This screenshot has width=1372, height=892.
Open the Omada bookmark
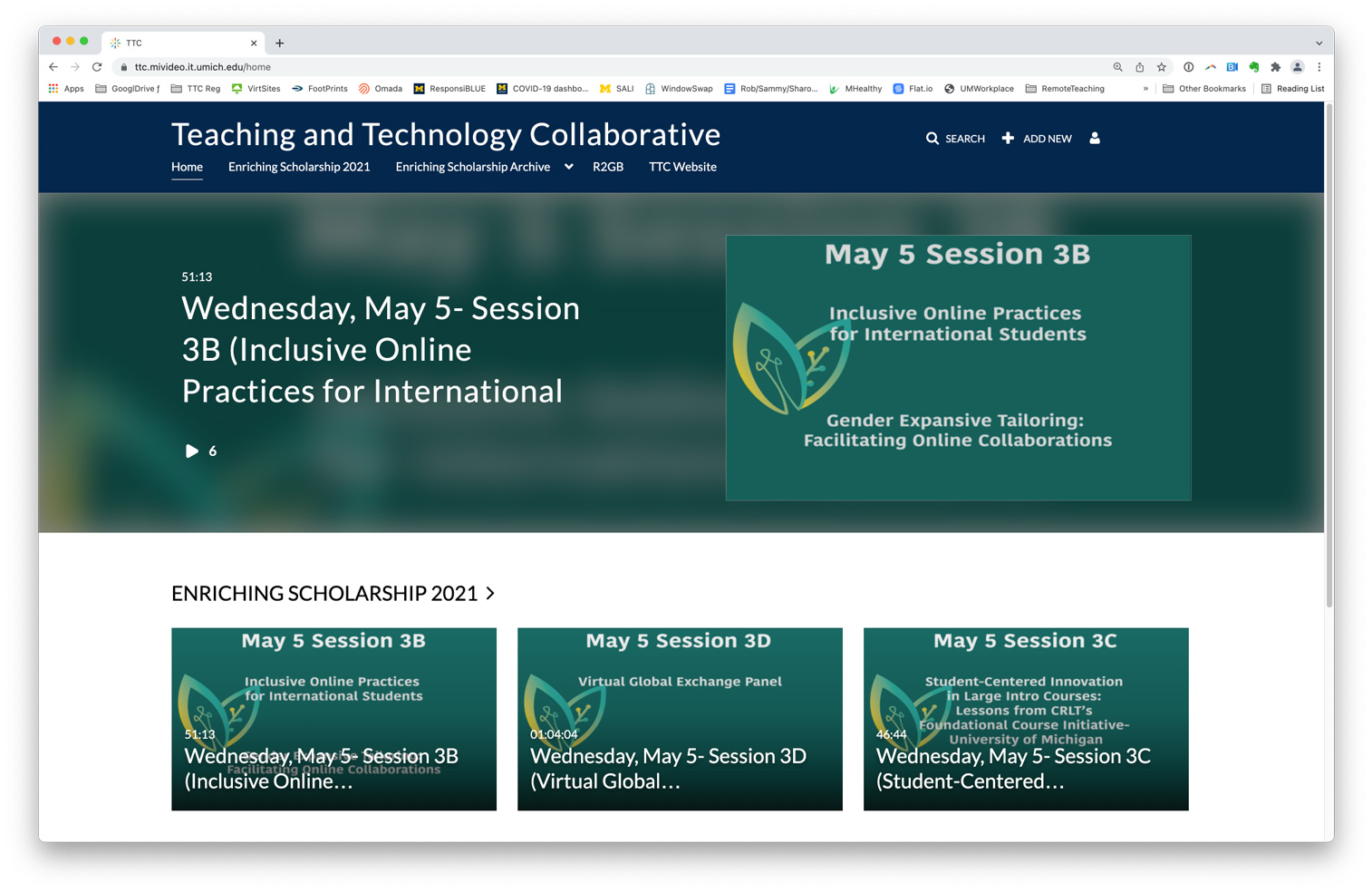tap(380, 89)
